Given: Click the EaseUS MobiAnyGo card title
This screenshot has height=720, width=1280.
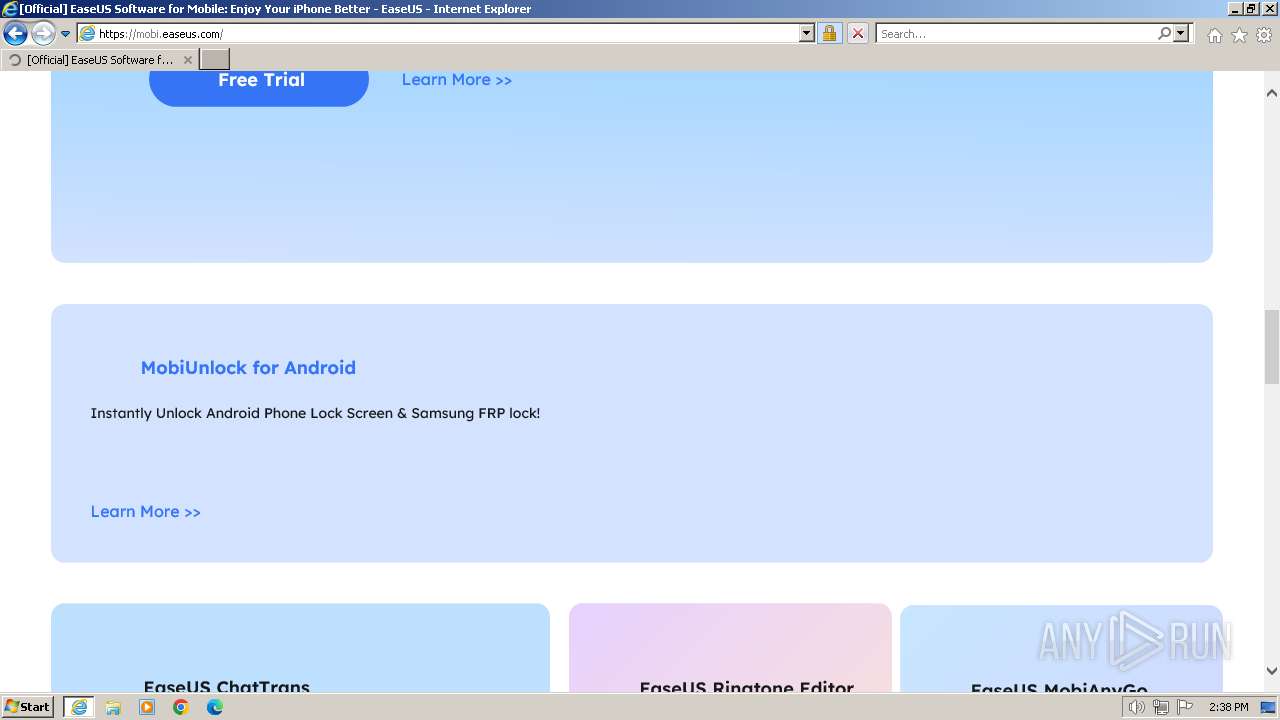Looking at the screenshot, I should click(x=1059, y=688).
